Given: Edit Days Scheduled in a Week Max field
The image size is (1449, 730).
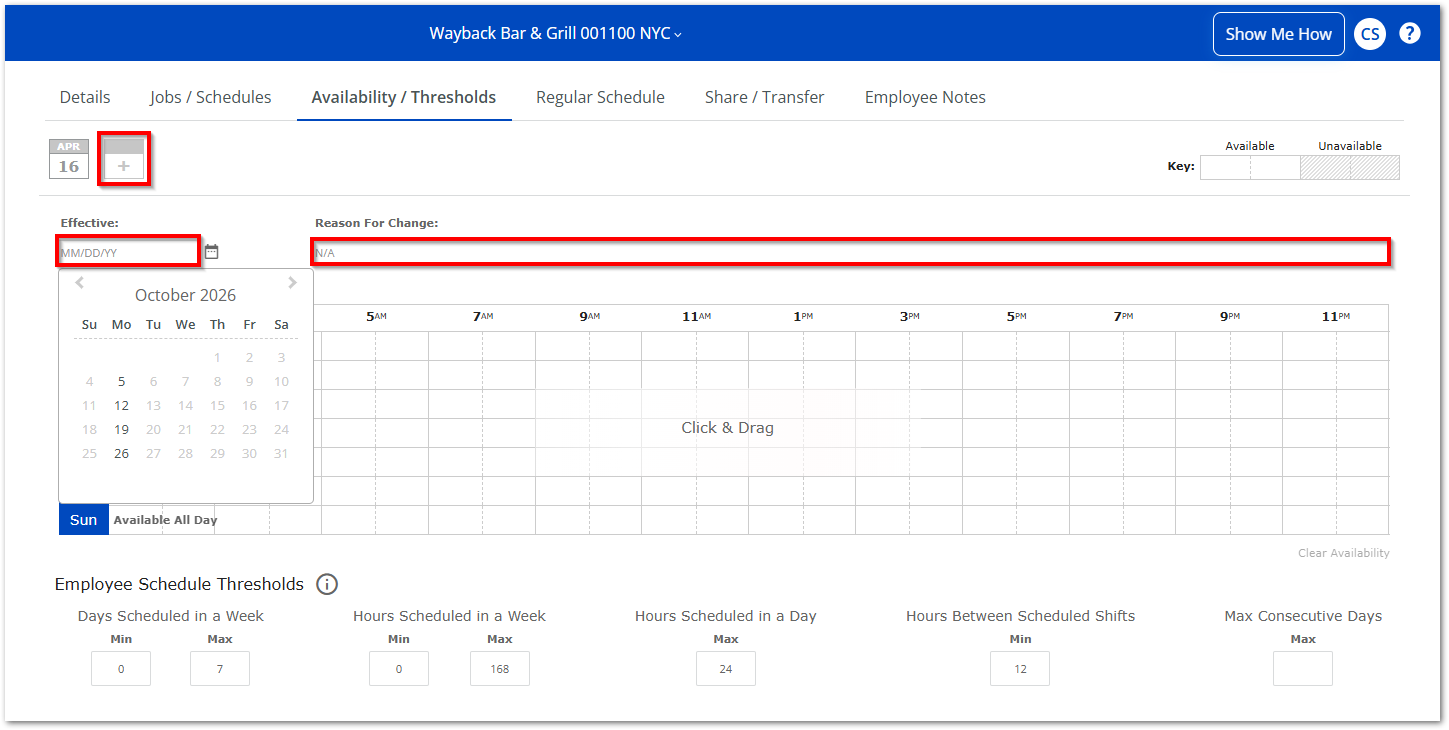Looking at the screenshot, I should (x=220, y=669).
